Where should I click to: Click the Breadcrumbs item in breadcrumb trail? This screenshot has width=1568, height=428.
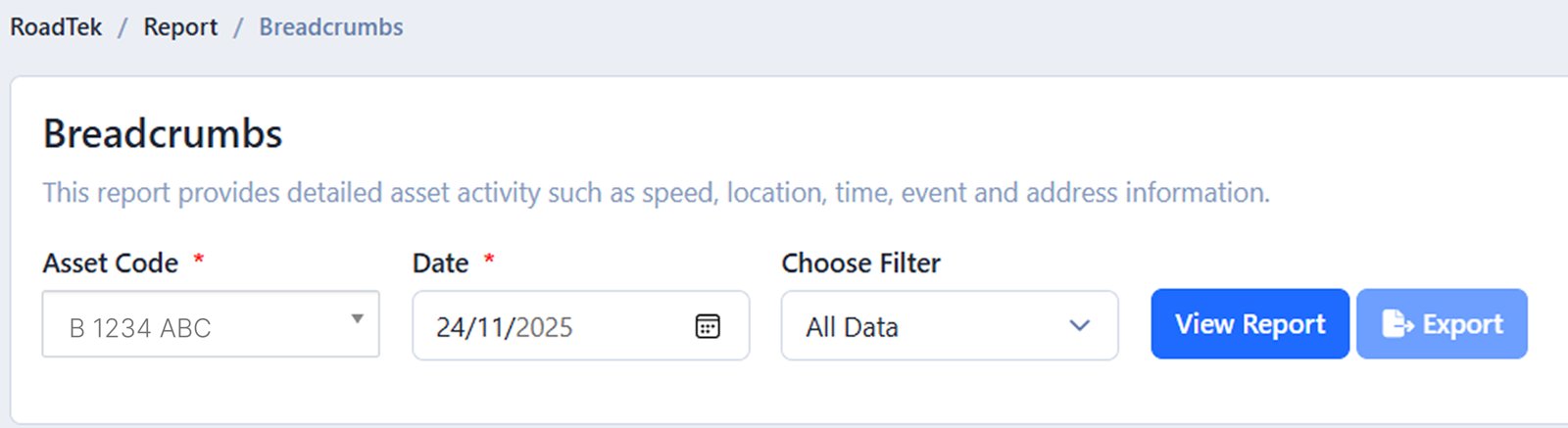click(330, 27)
